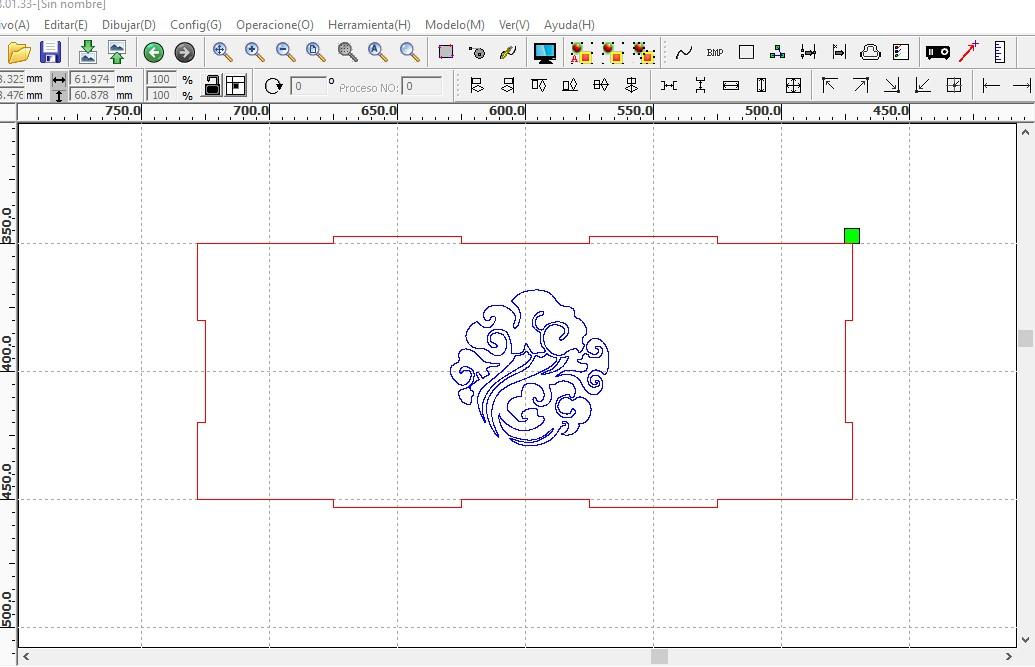Click the four-way same size grid icon

pyautogui.click(x=793, y=85)
